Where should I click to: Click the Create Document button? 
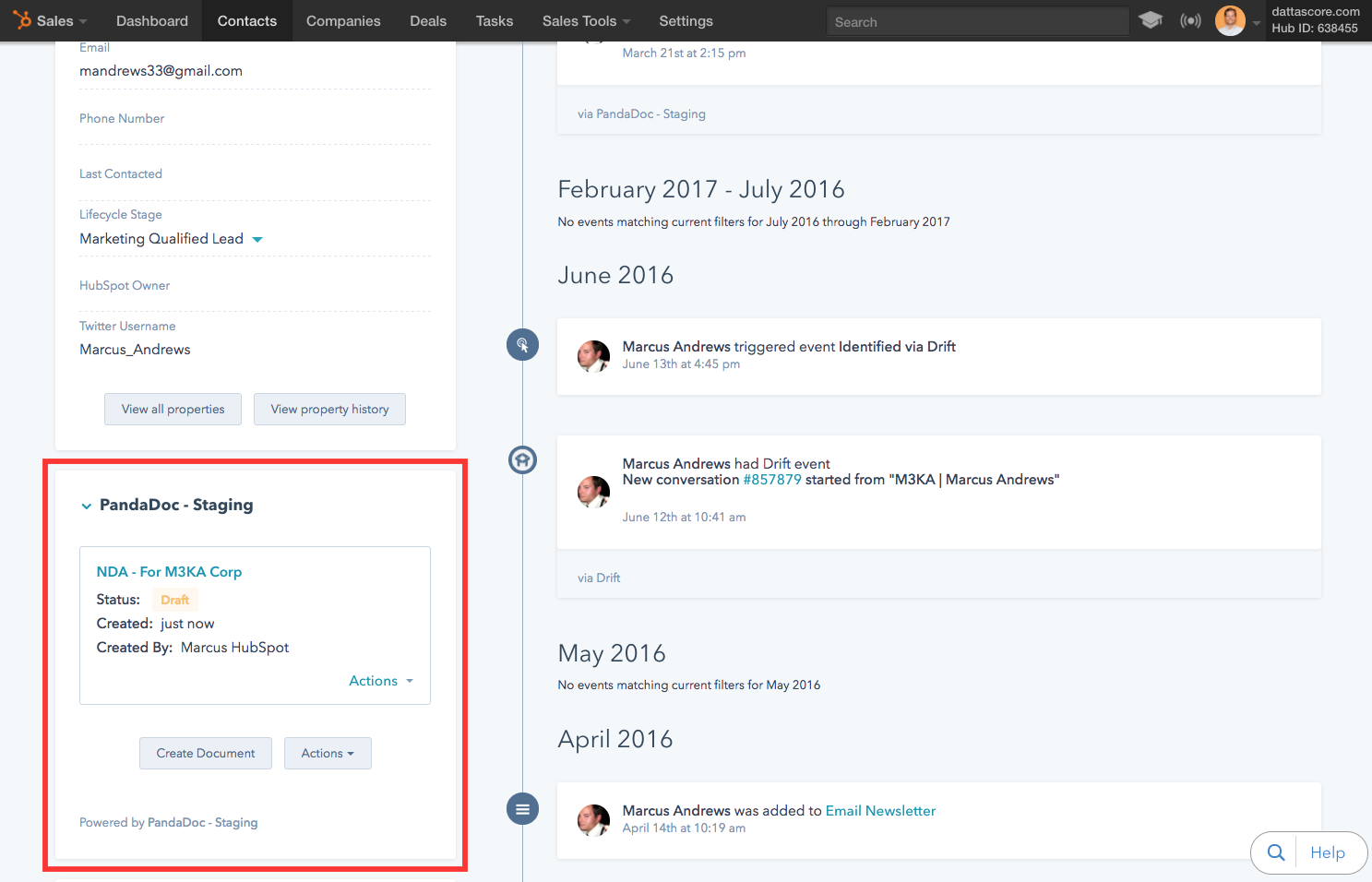click(206, 753)
